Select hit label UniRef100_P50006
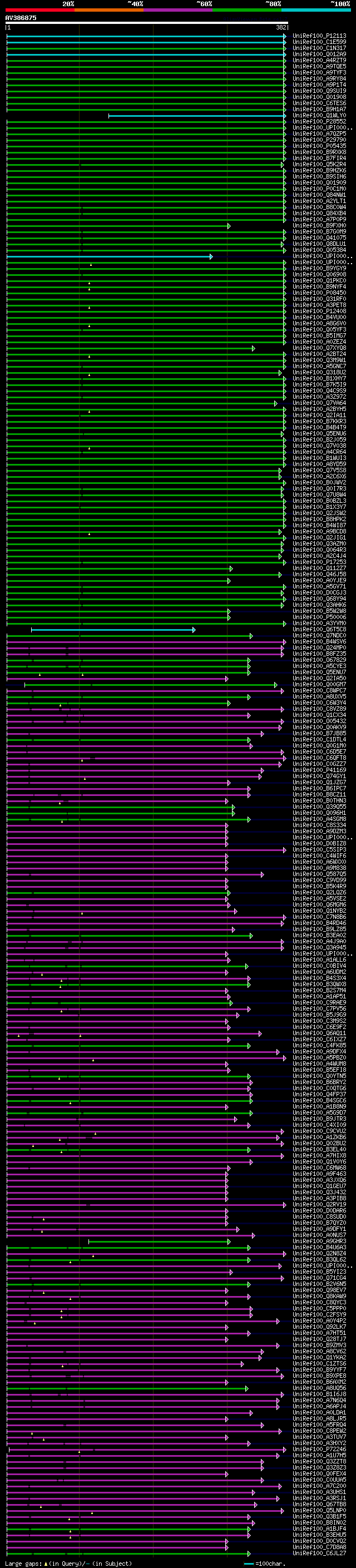Image resolution: width=356 pixels, height=1568 pixels. (x=319, y=617)
